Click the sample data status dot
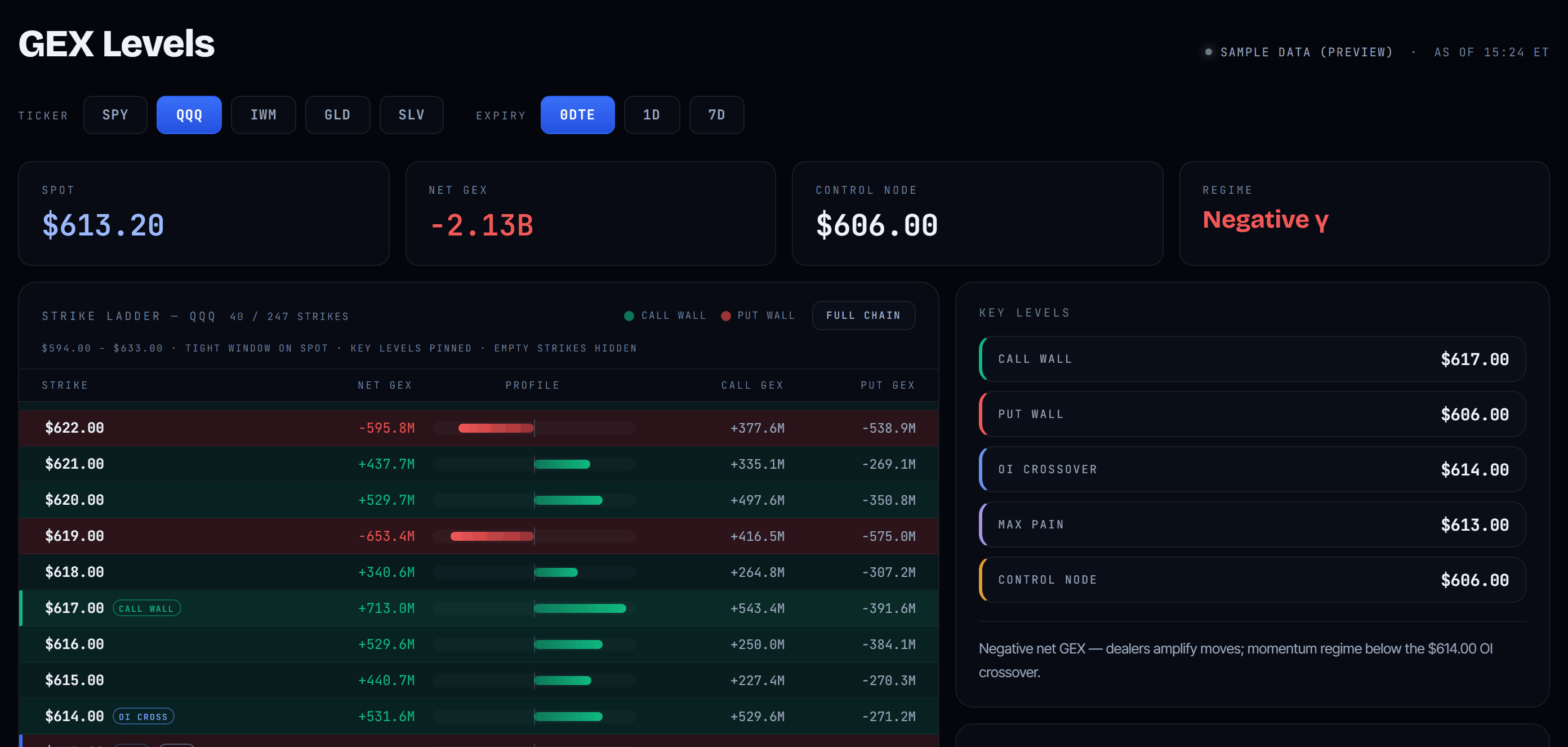Viewport: 1568px width, 747px height. pos(1208,52)
